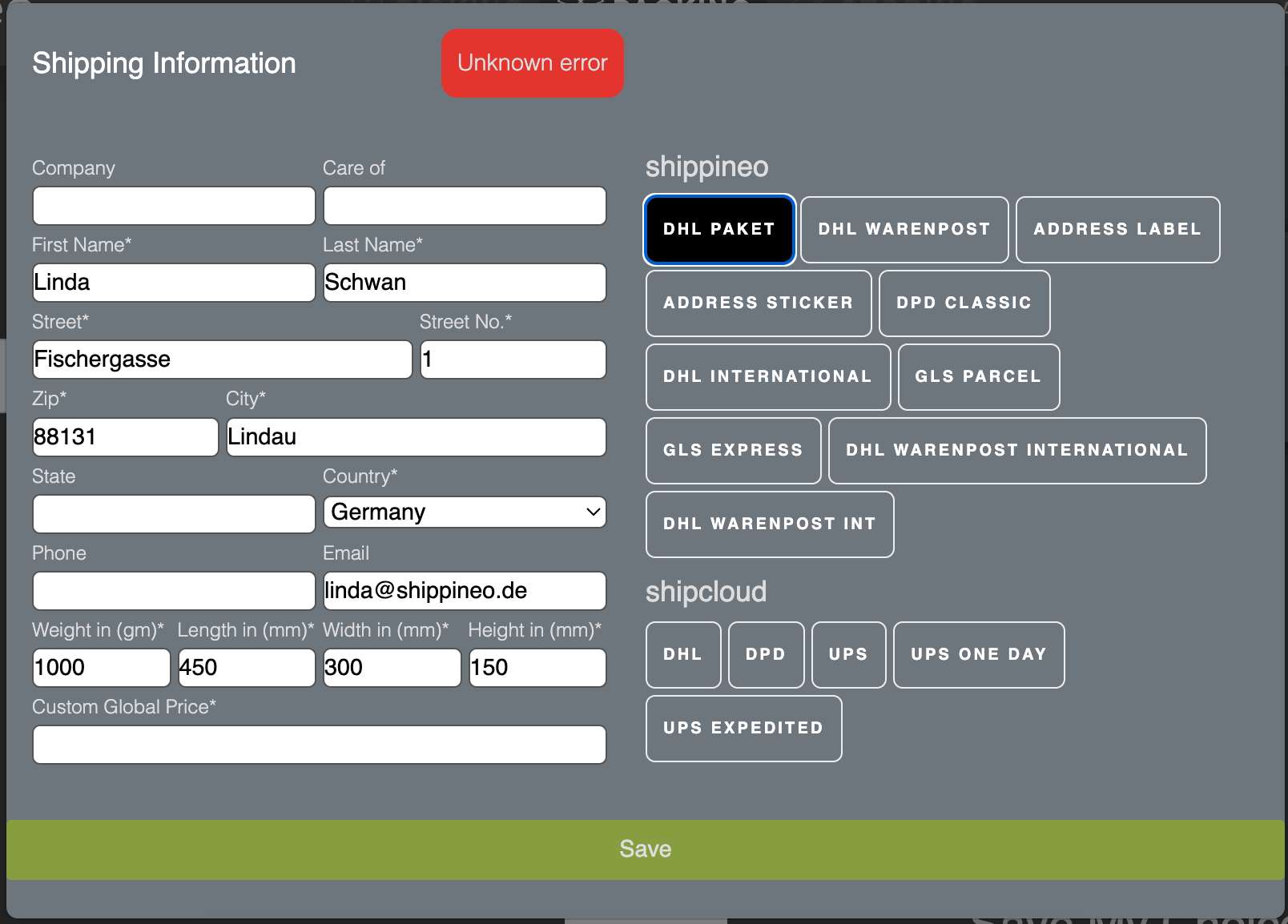Choose DHL Warenpost carrier button

(x=904, y=230)
